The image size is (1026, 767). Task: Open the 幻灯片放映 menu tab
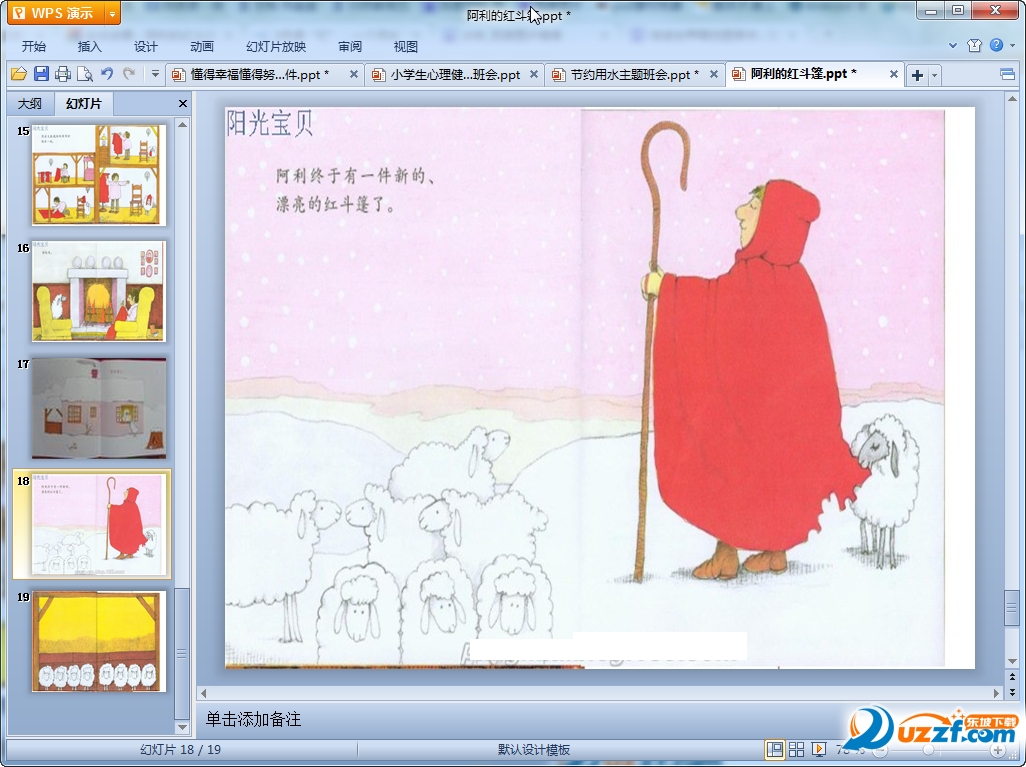pos(275,46)
